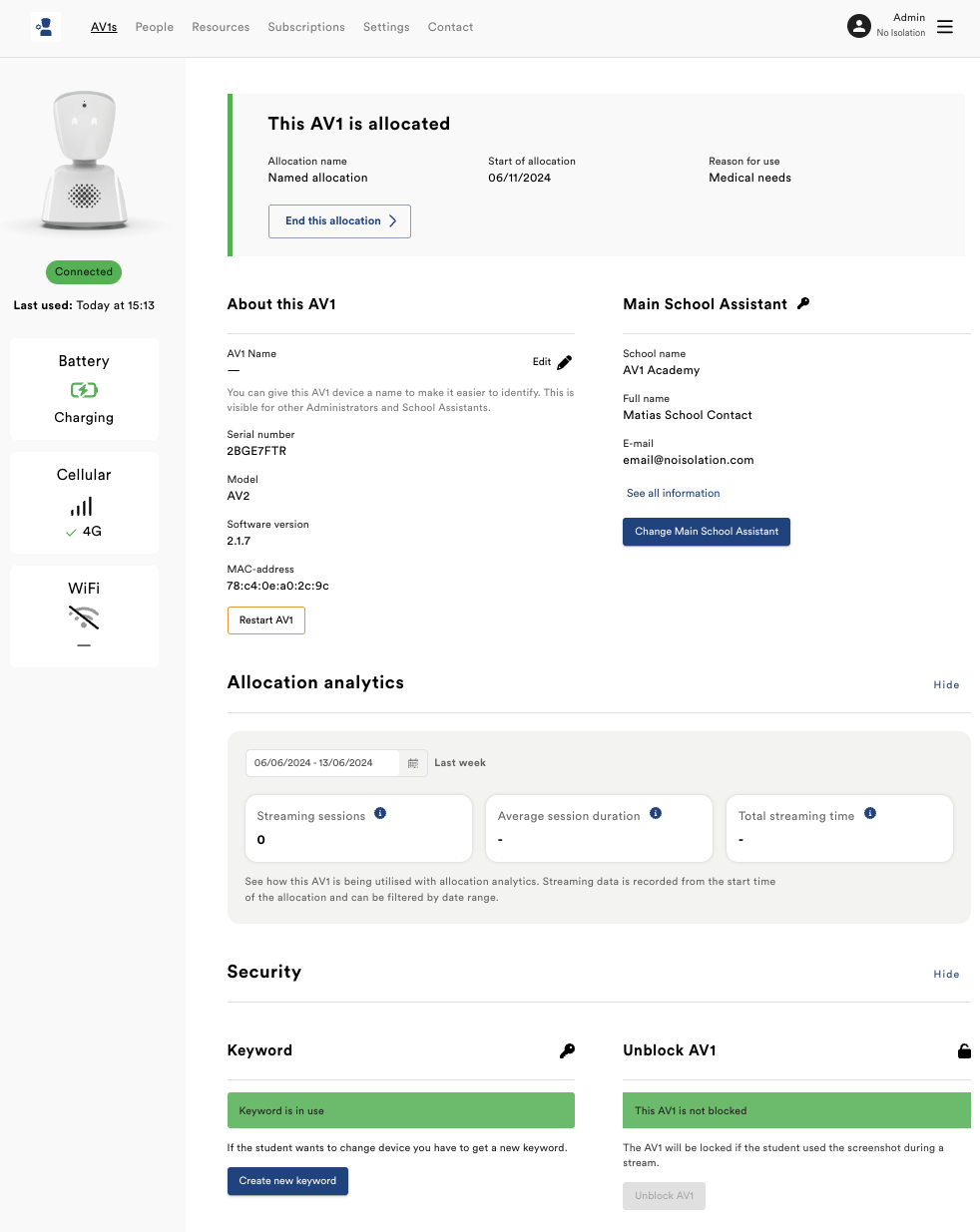Viewport: 980px width, 1232px height.
Task: Click the AV1 Academy school name
Action: (662, 370)
